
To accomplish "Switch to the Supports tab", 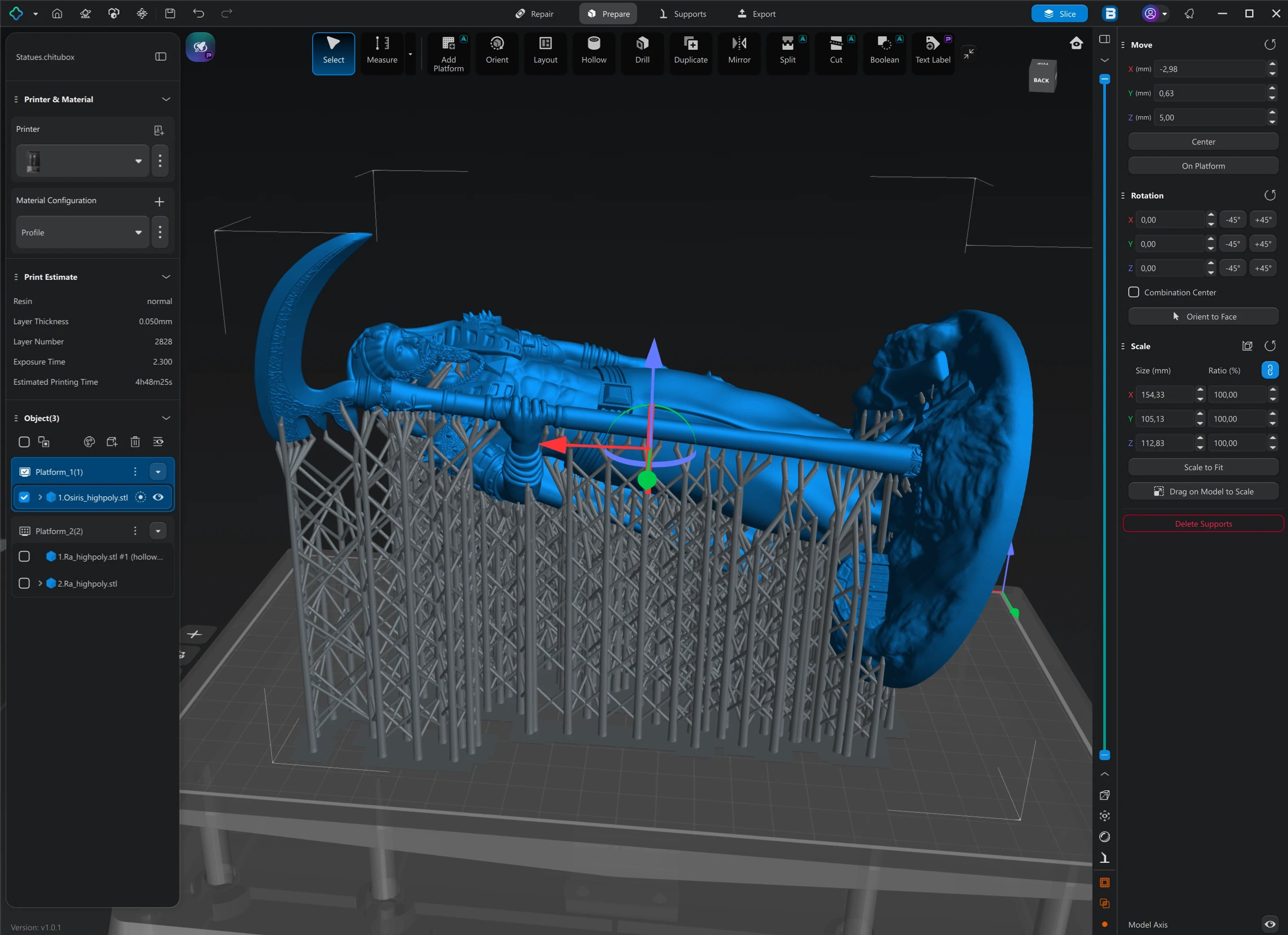I will [682, 13].
